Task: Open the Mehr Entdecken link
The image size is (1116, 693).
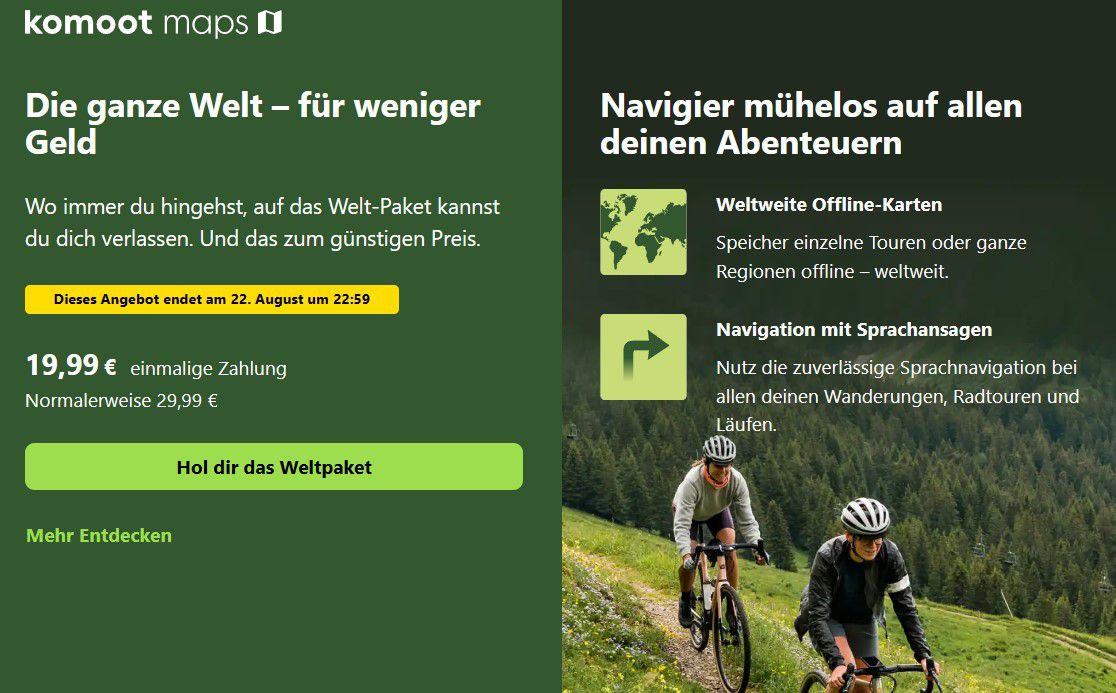Action: [99, 535]
